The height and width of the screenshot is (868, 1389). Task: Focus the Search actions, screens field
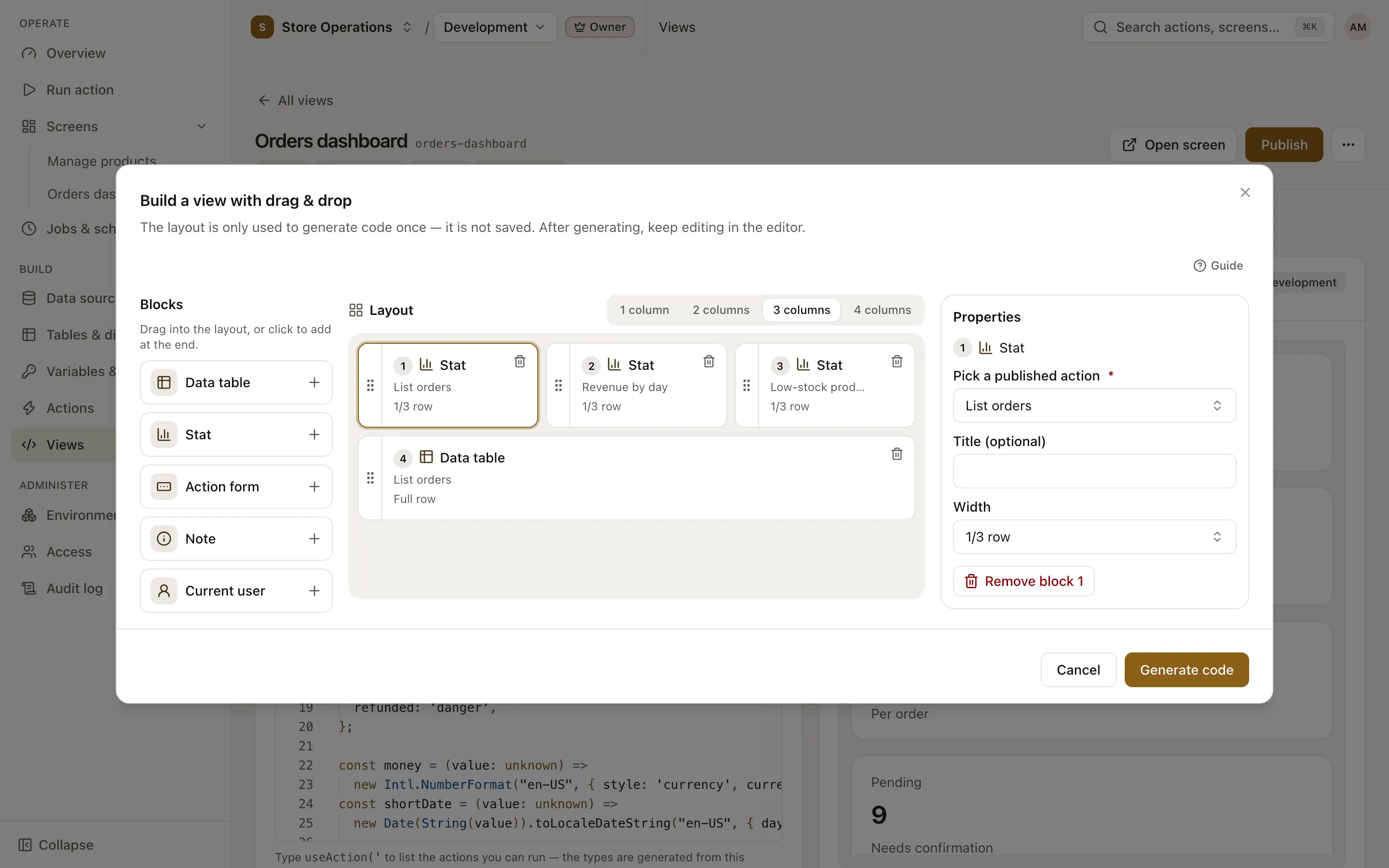(x=1208, y=27)
